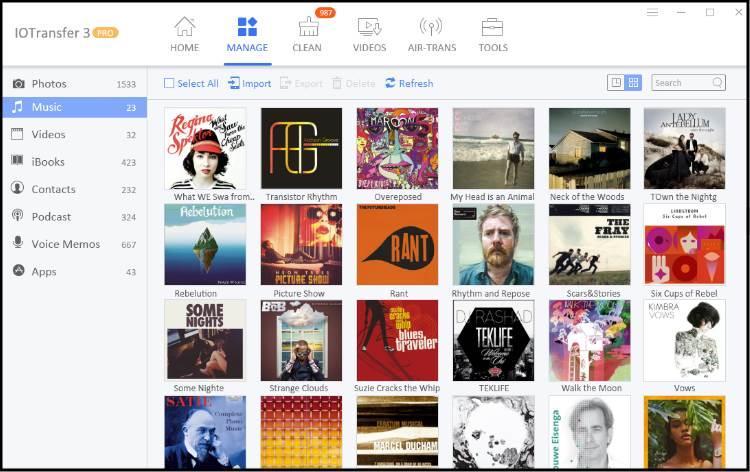Click the search magnifier icon

[x=717, y=83]
